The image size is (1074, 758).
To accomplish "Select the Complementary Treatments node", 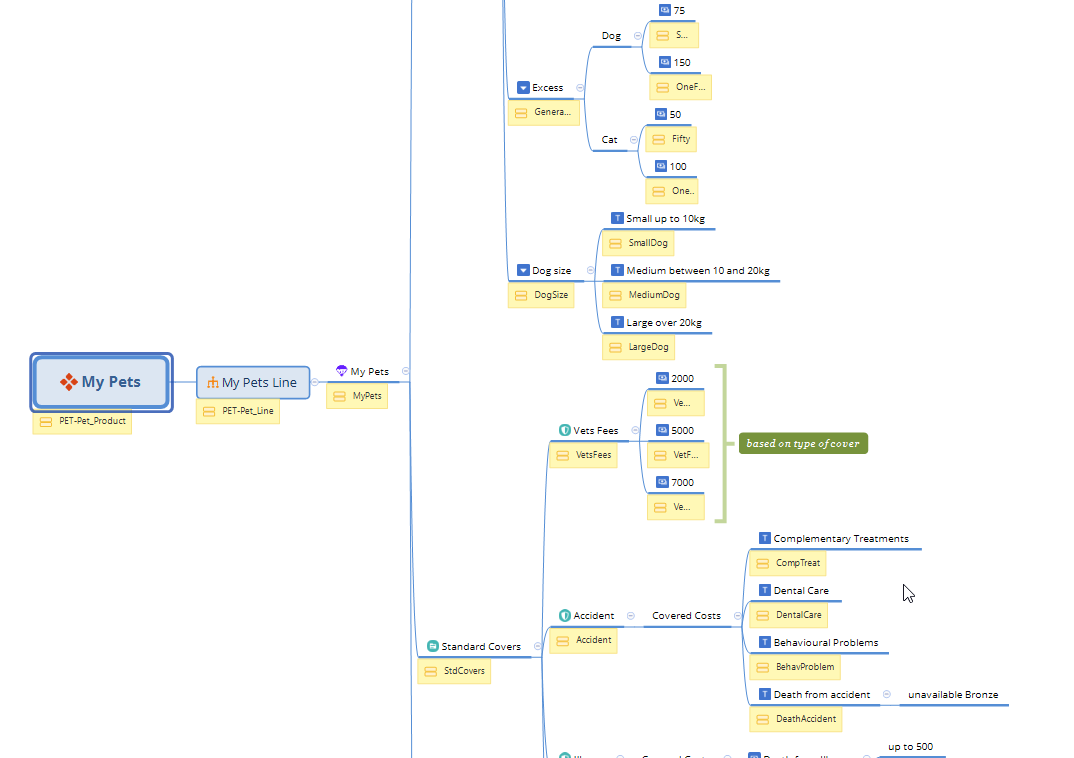I will [x=840, y=539].
